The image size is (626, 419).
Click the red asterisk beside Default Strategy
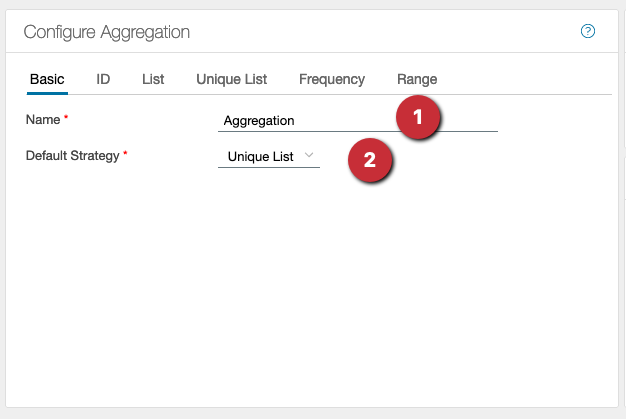point(126,156)
